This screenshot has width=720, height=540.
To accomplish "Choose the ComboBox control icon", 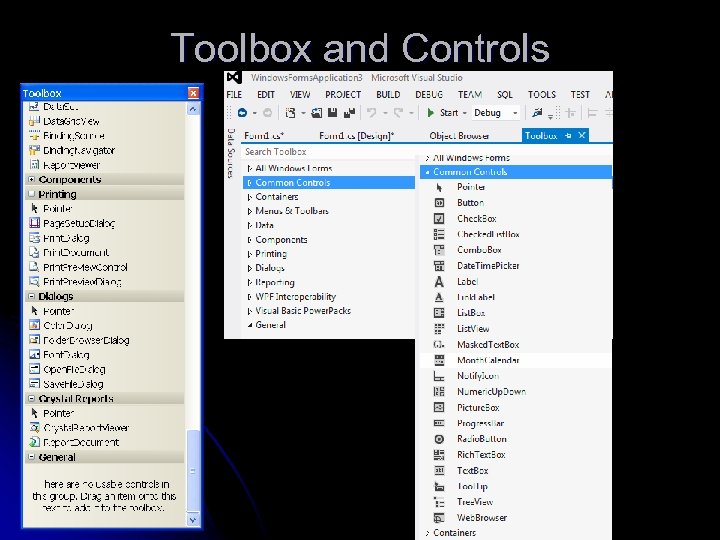I will pyautogui.click(x=439, y=250).
